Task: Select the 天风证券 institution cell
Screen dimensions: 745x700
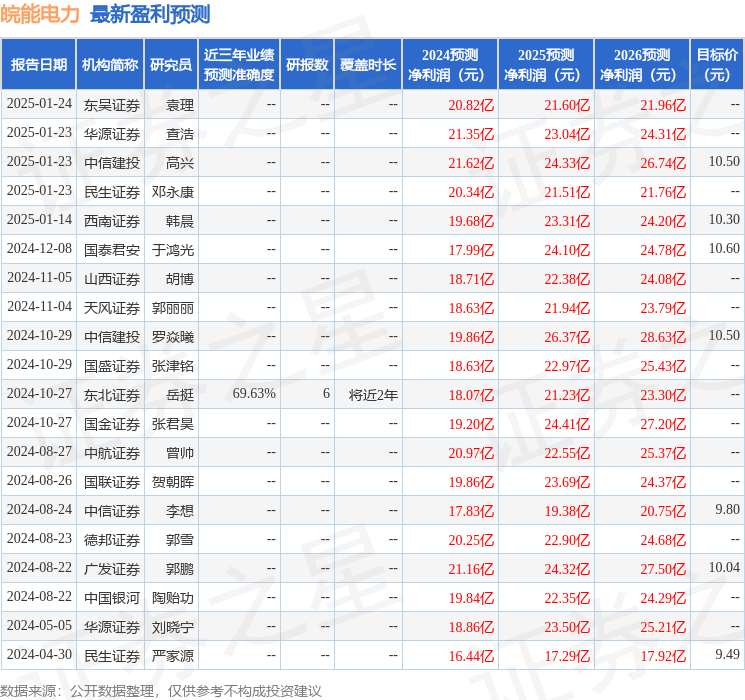Action: pos(112,308)
